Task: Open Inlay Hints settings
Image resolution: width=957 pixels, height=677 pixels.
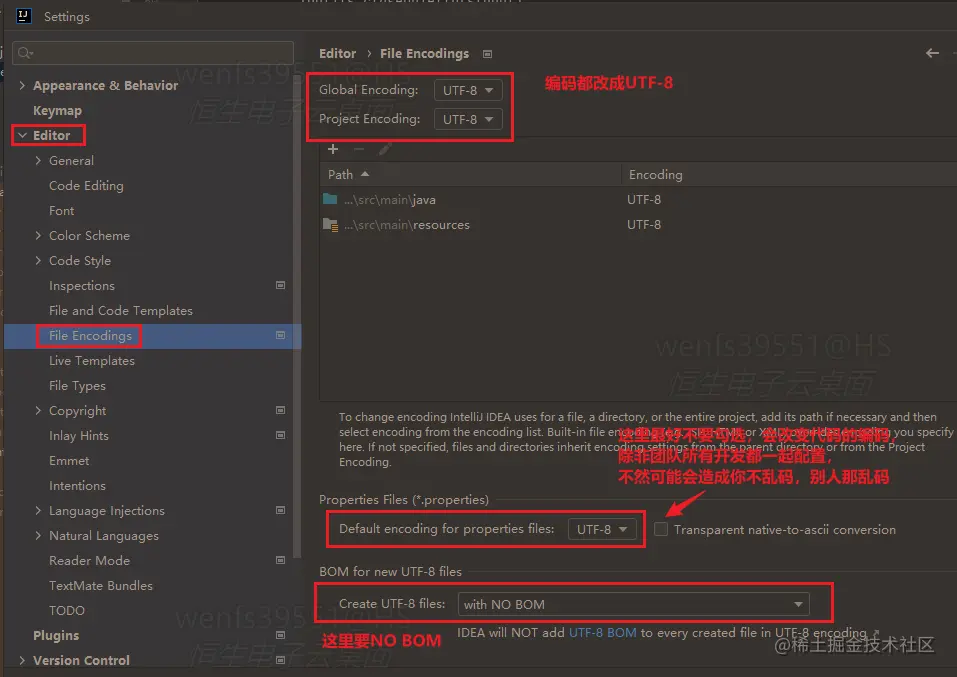Action: tap(79, 436)
